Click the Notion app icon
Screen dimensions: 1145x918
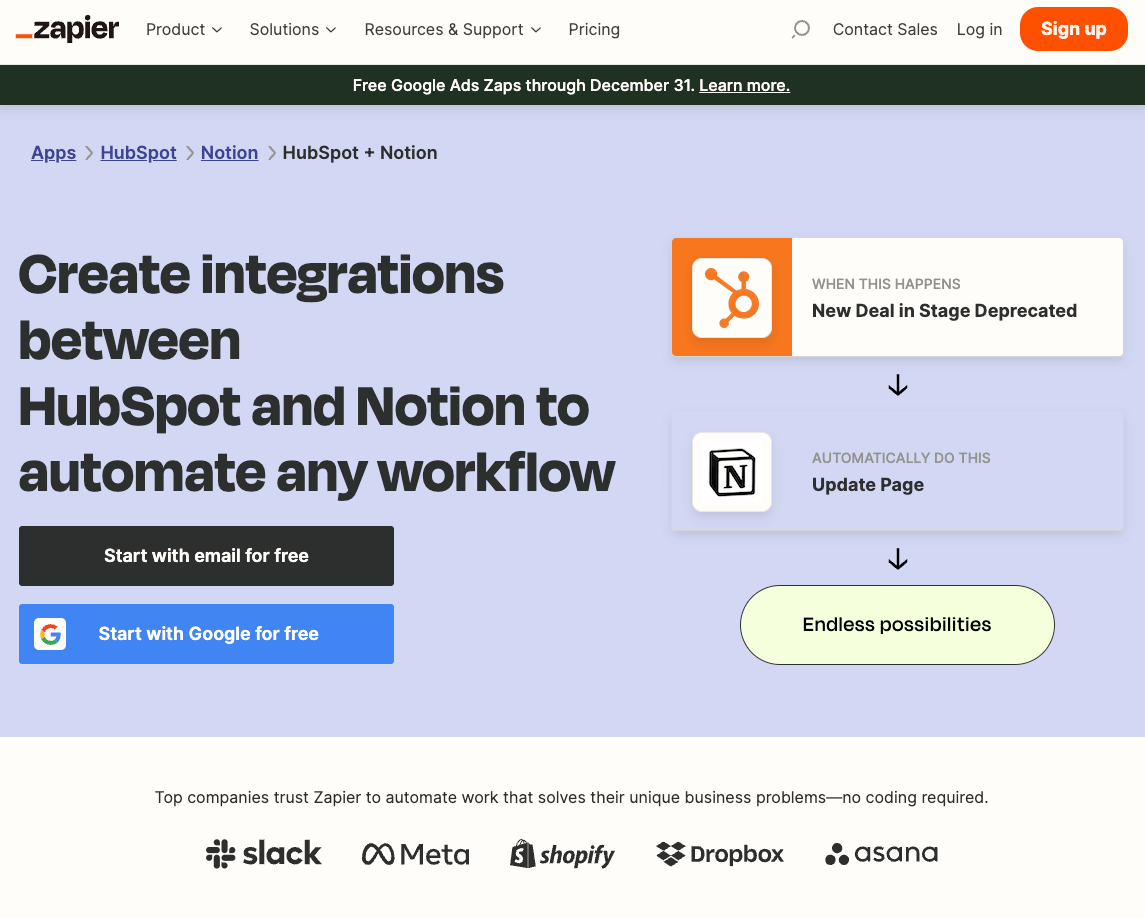(732, 472)
